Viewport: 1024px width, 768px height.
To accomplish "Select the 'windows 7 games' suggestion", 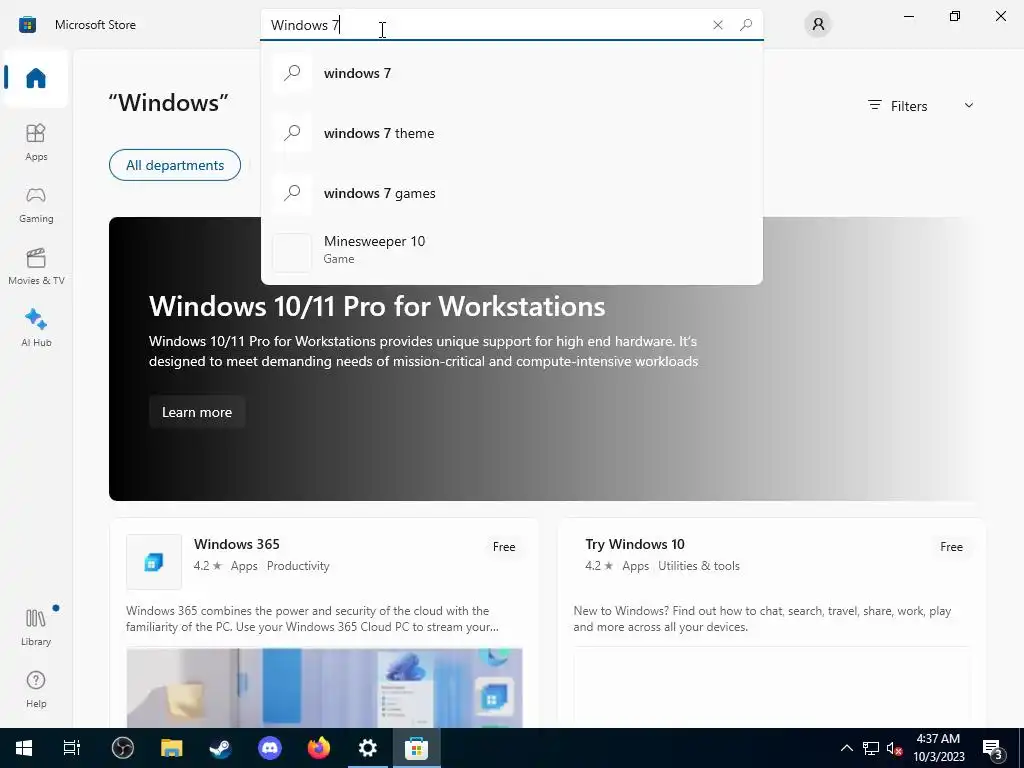I will point(511,193).
